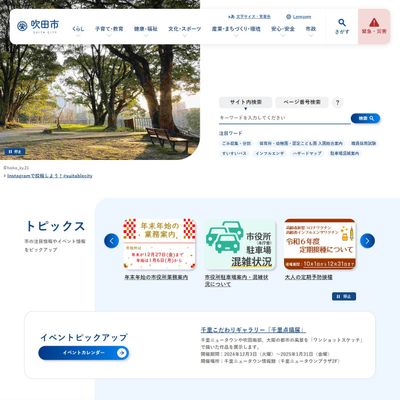400x400 pixels.
Task: Open the 産業・まちづくり・環境 menu
Action: [236, 29]
